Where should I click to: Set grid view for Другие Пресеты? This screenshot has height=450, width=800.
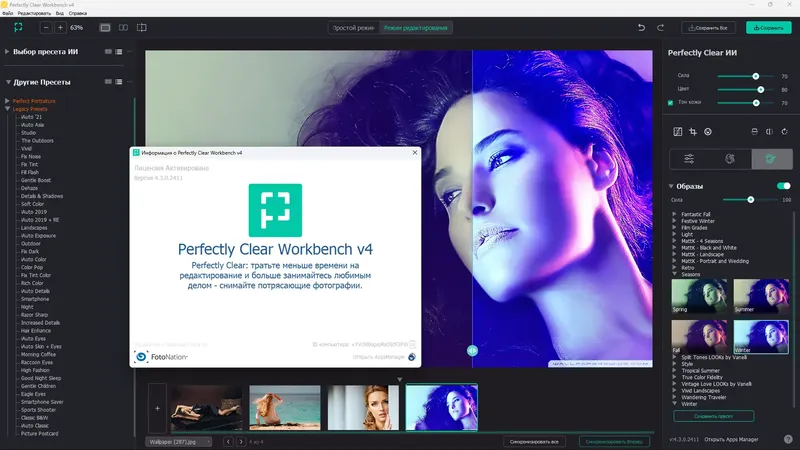coord(108,82)
